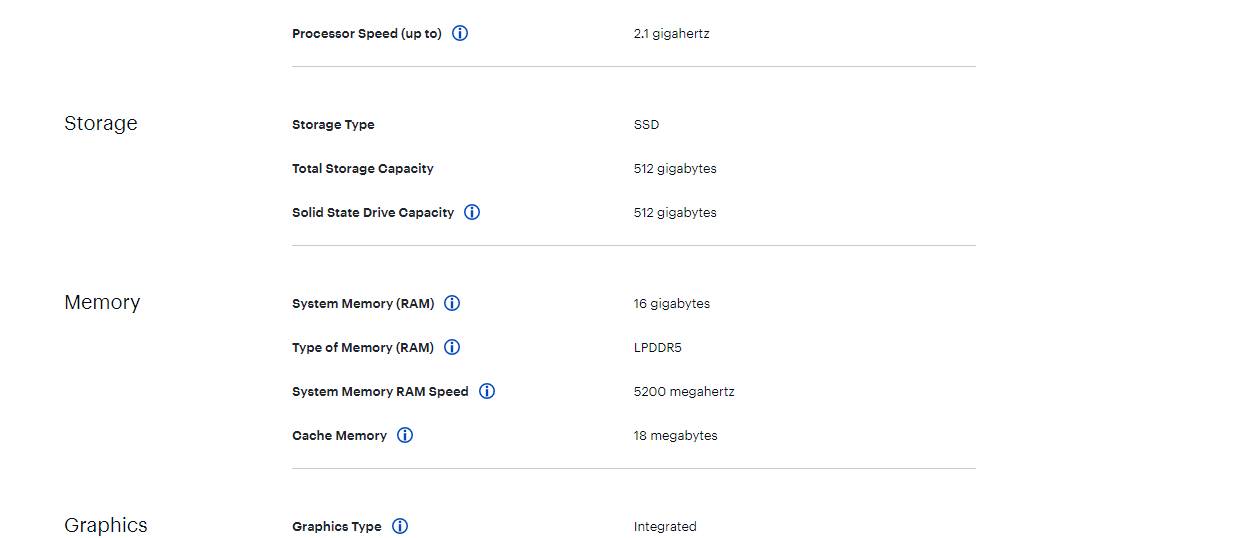Click the LPDDR5 memory type value

pos(658,347)
